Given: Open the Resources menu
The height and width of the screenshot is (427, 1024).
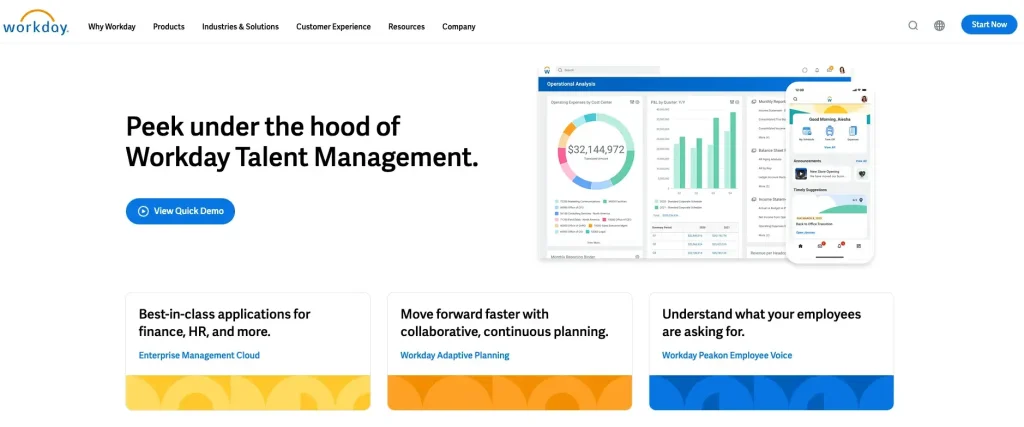Looking at the screenshot, I should click(406, 27).
